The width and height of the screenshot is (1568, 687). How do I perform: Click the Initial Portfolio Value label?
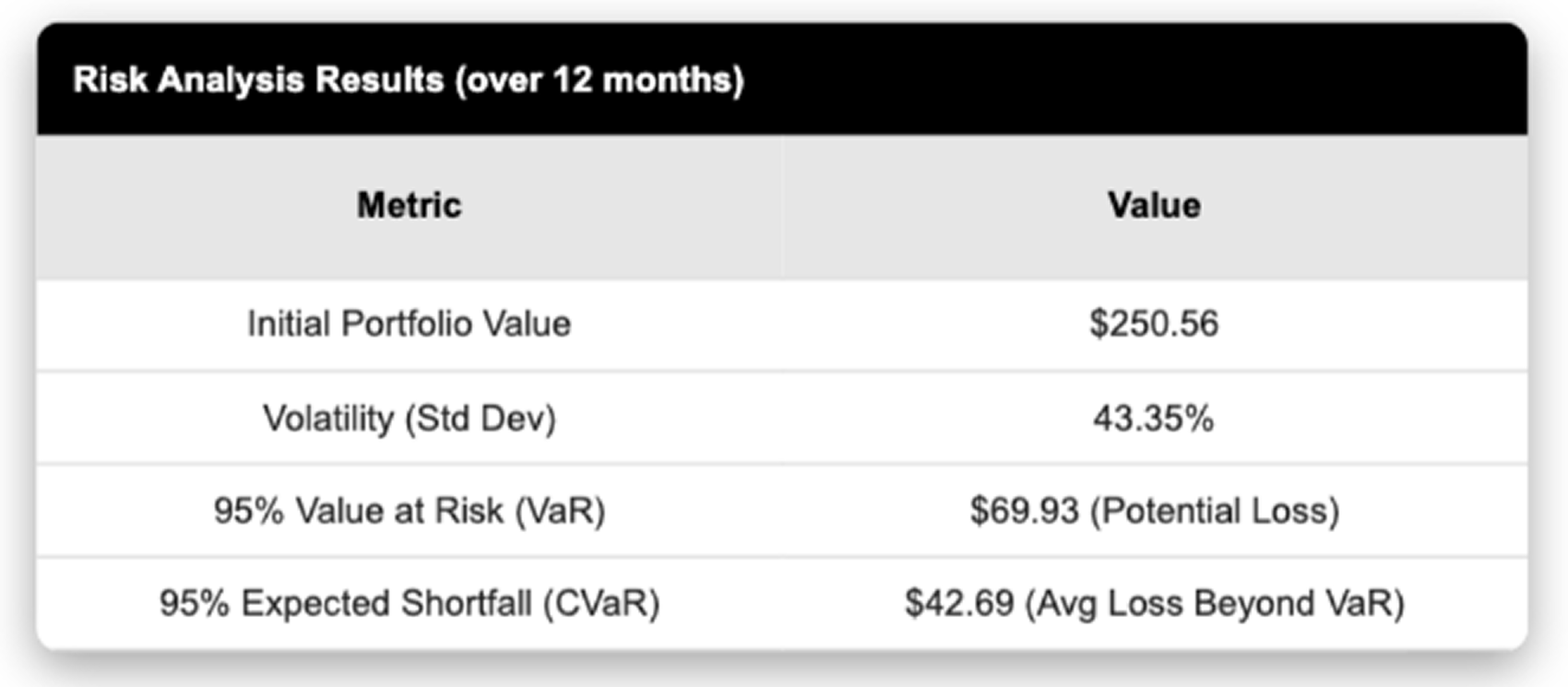tap(409, 324)
